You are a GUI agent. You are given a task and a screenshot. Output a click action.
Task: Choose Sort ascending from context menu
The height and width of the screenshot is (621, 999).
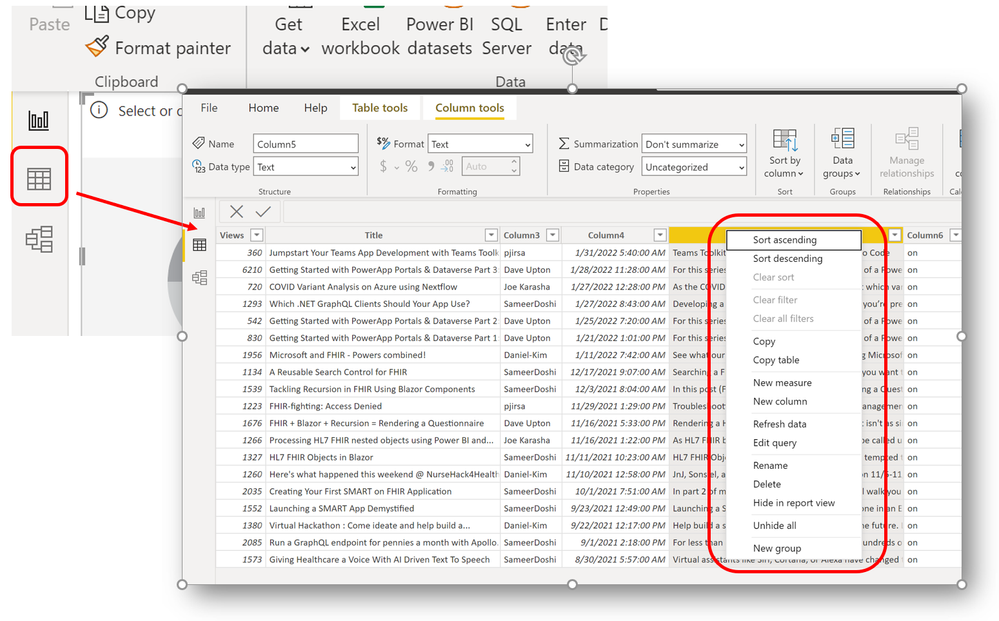(794, 239)
